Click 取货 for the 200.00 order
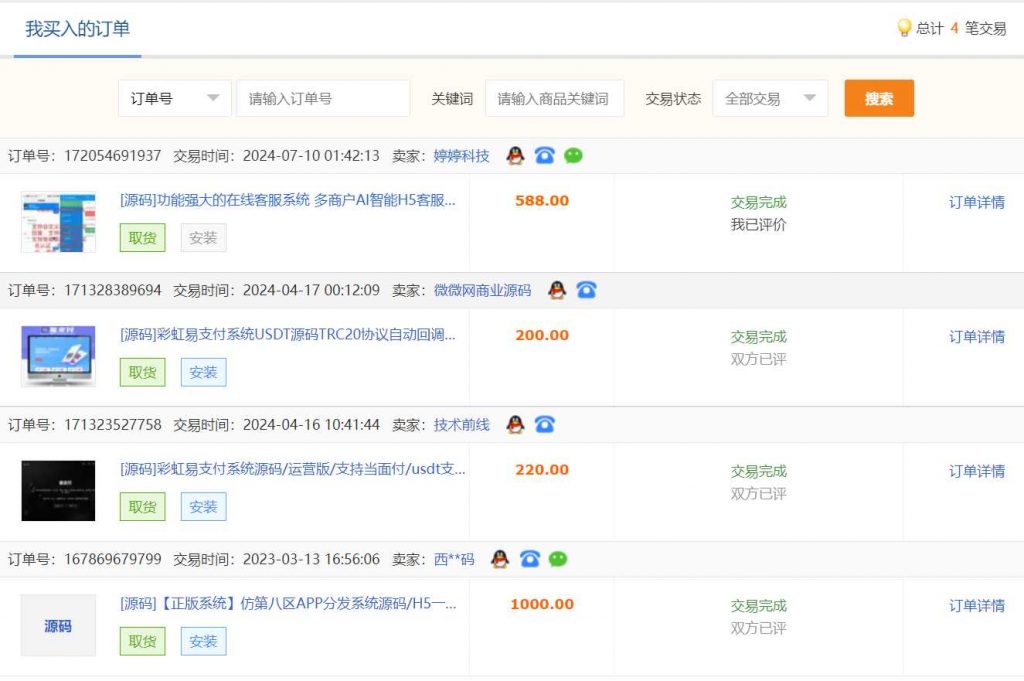This screenshot has height=681, width=1024. 142,372
